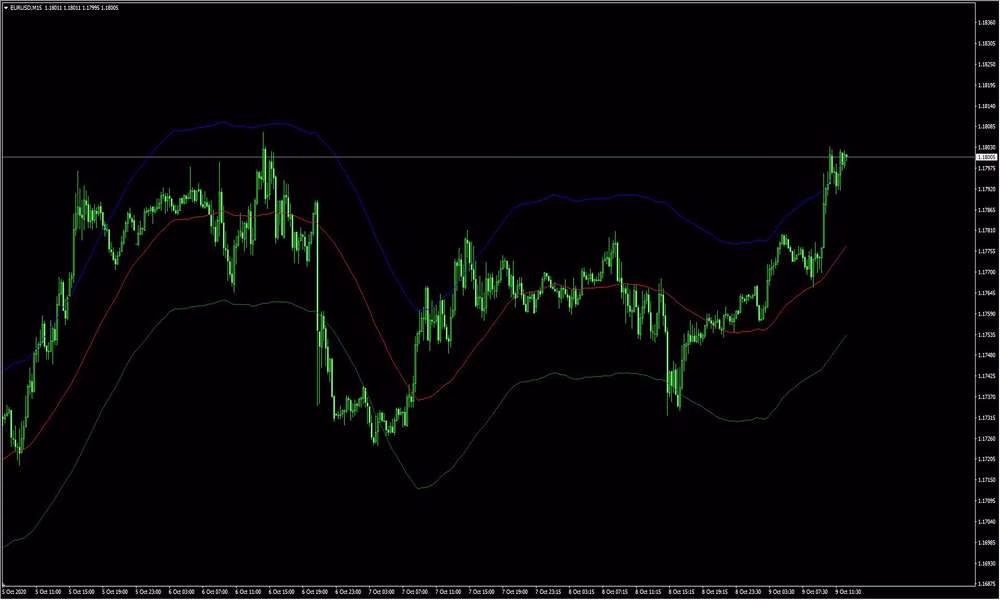Image resolution: width=1000 pixels, height=600 pixels.
Task: Click the '7 Oct 07:00' time label
Action: 415,592
